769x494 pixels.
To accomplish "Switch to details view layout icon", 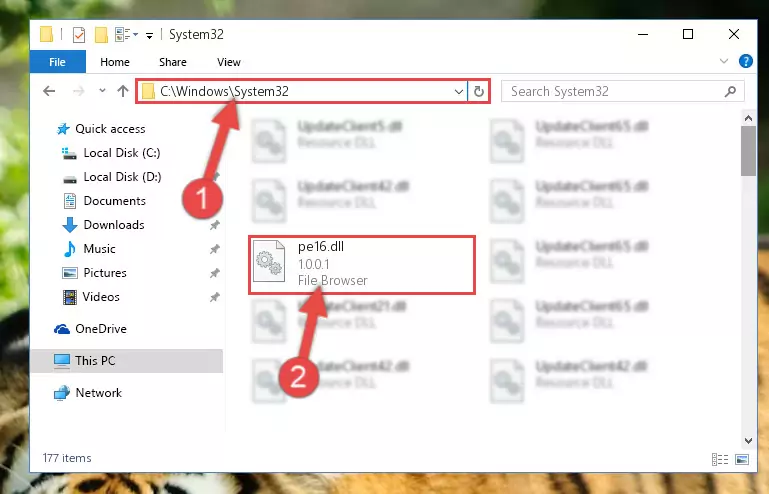I will (720, 459).
